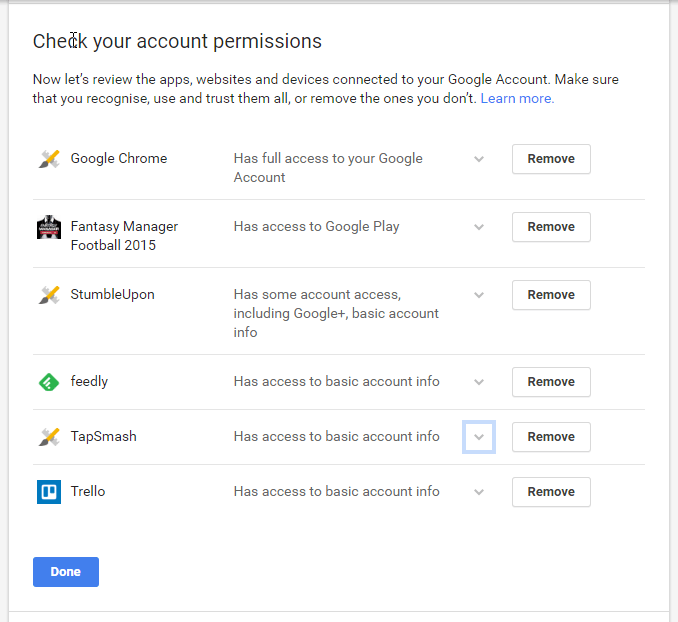The width and height of the screenshot is (678, 622).
Task: Click the Trello app name
Action: (x=88, y=491)
